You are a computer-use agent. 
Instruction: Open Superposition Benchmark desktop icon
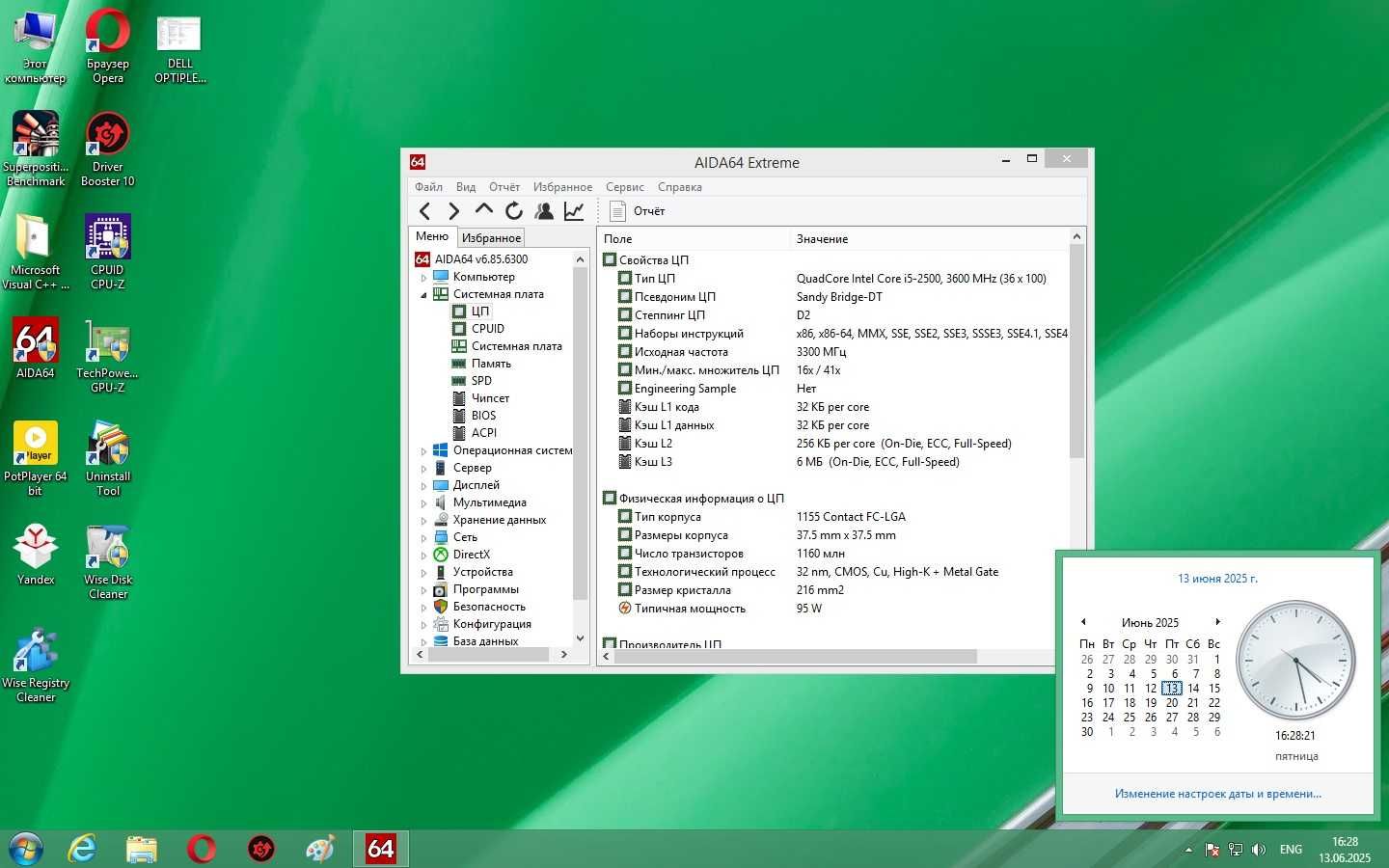(x=36, y=149)
